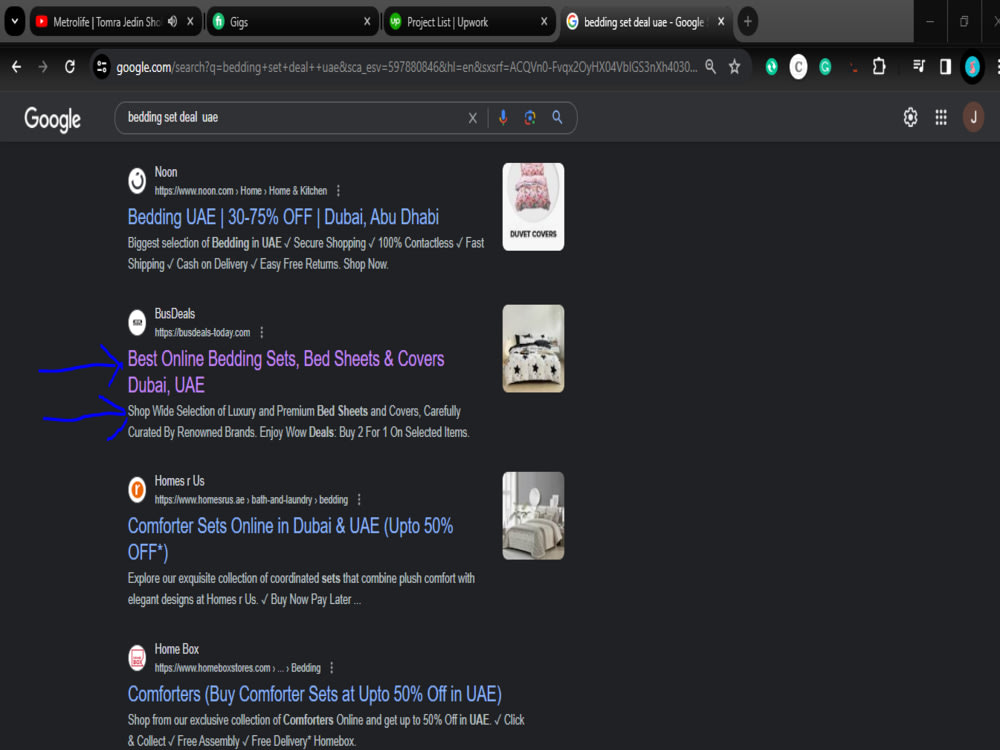Go forward to next page
Viewport: 1000px width, 750px height.
pyautogui.click(x=43, y=66)
